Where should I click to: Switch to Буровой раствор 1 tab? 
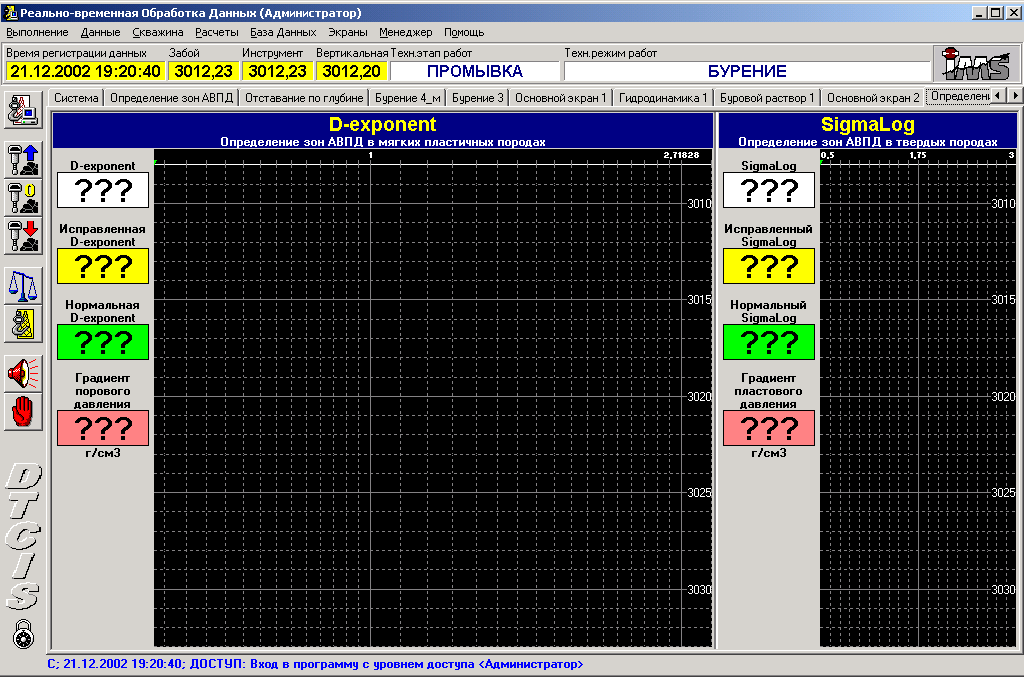click(767, 98)
